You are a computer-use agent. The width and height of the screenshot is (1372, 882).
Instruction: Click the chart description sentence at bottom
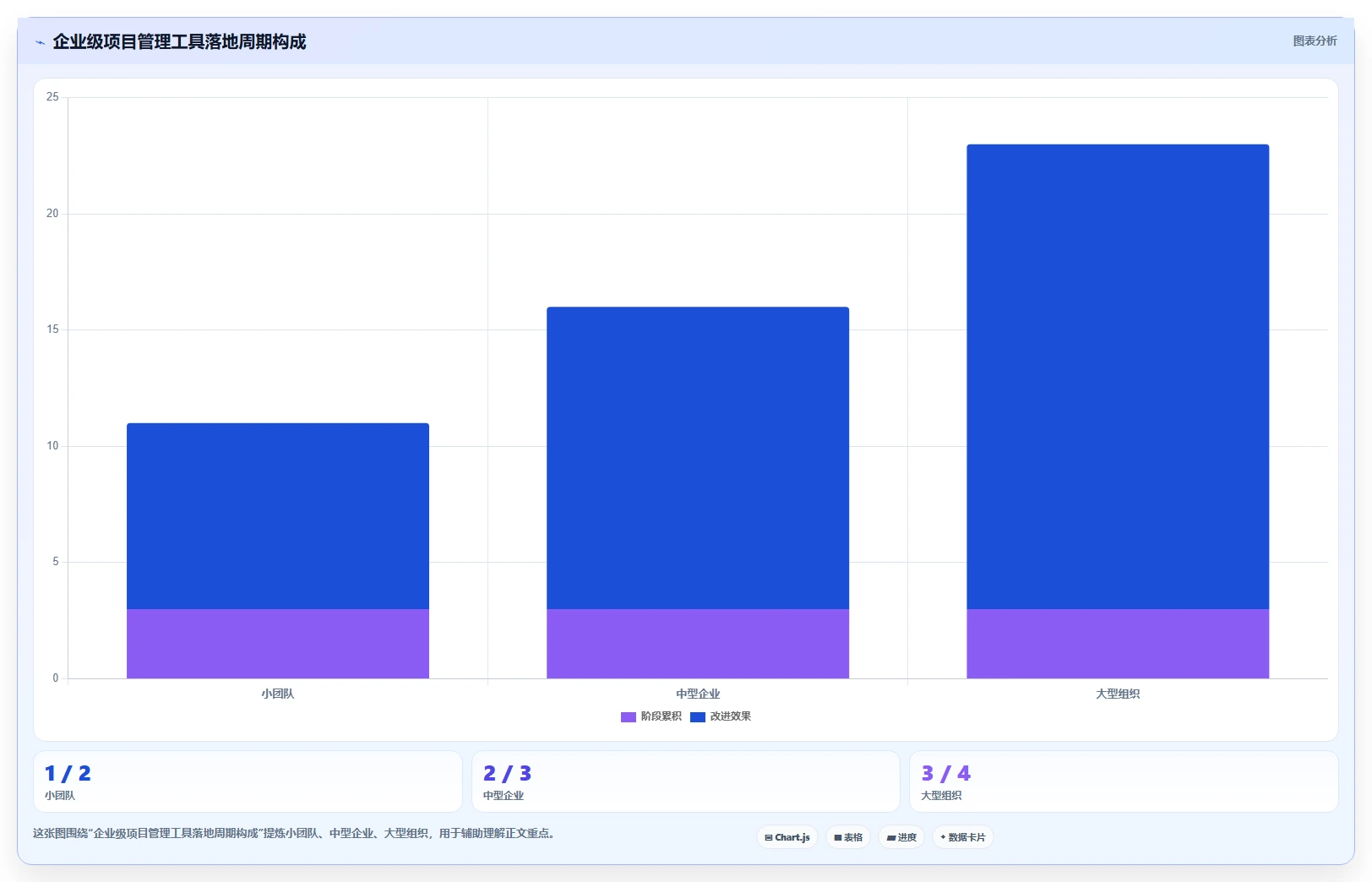(x=294, y=833)
